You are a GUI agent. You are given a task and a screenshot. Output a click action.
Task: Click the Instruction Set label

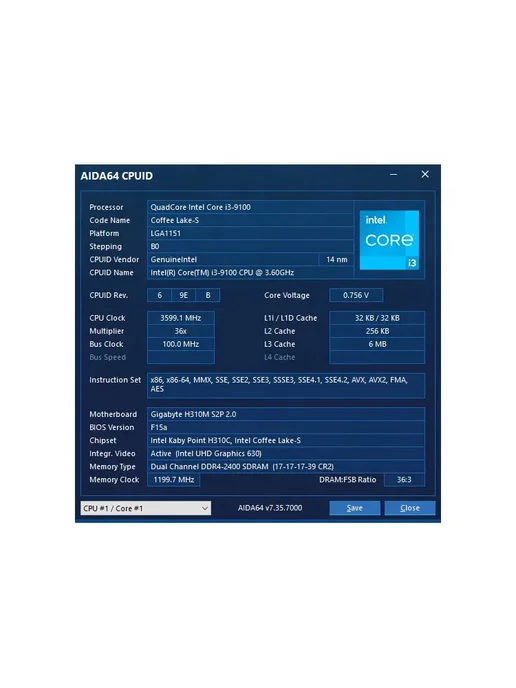(x=115, y=380)
